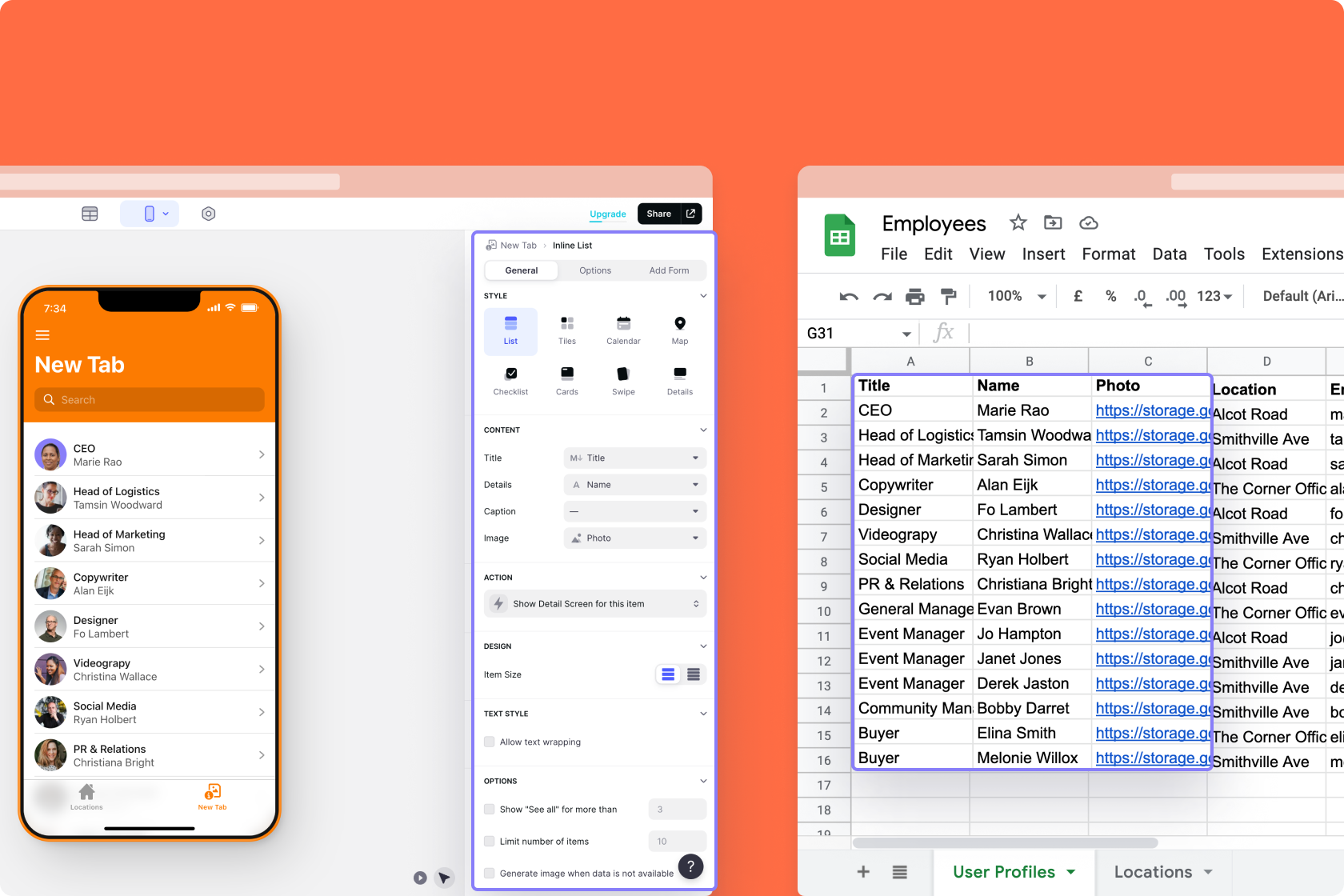Select the Map style icon
1344x896 pixels.
[679, 330]
